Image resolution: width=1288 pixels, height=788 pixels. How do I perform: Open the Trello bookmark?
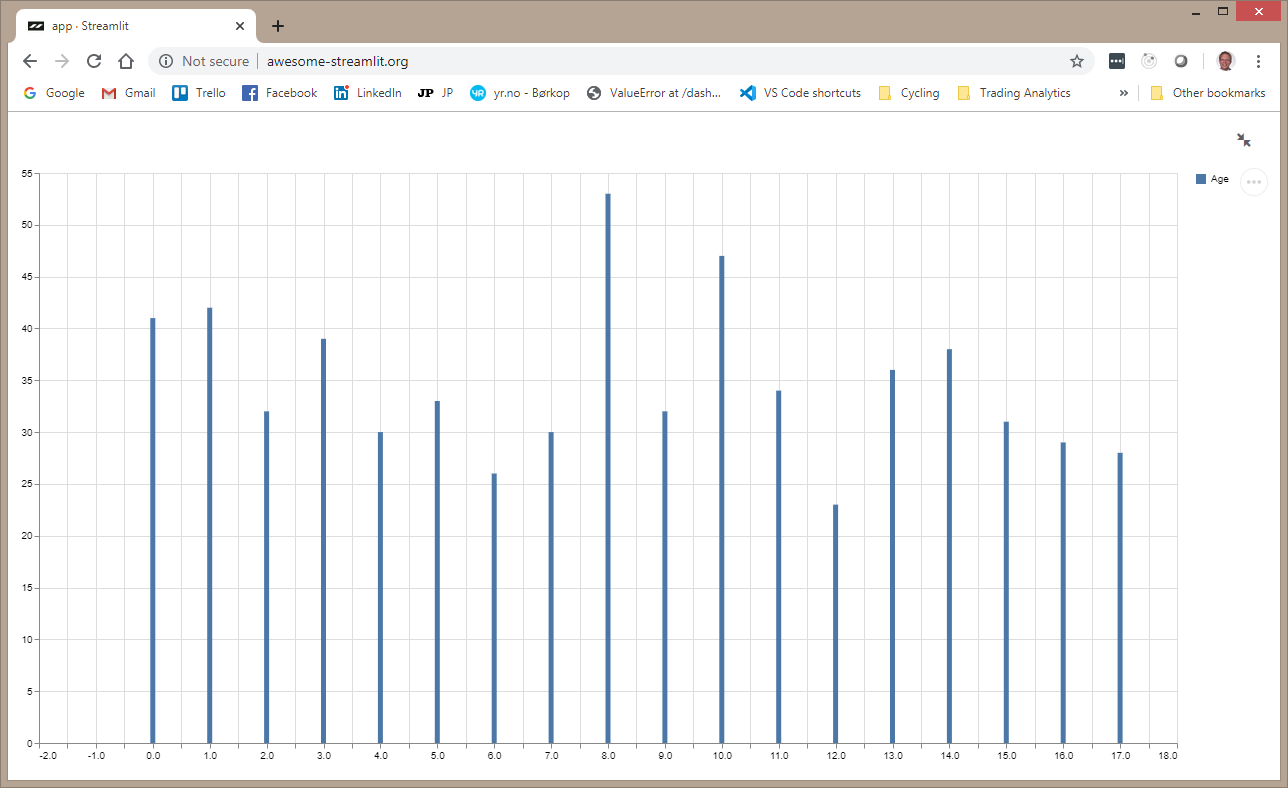pyautogui.click(x=199, y=93)
